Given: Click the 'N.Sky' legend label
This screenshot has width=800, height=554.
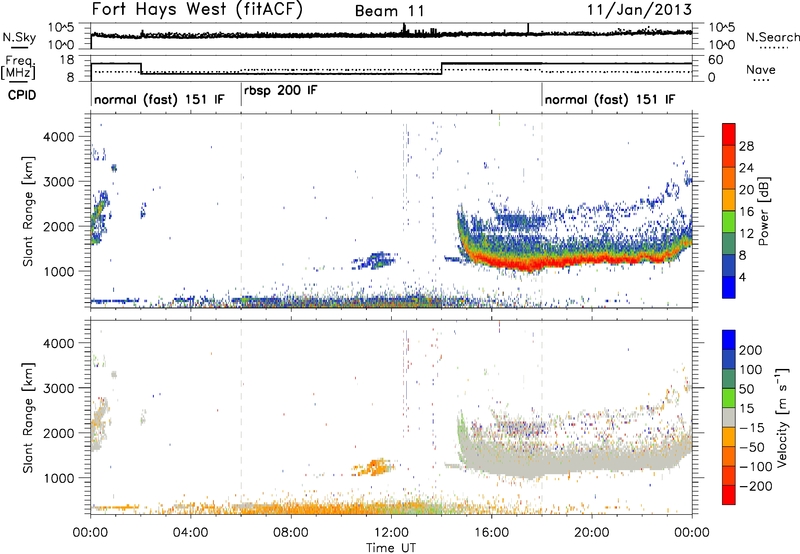Looking at the screenshot, I should 19,37.
